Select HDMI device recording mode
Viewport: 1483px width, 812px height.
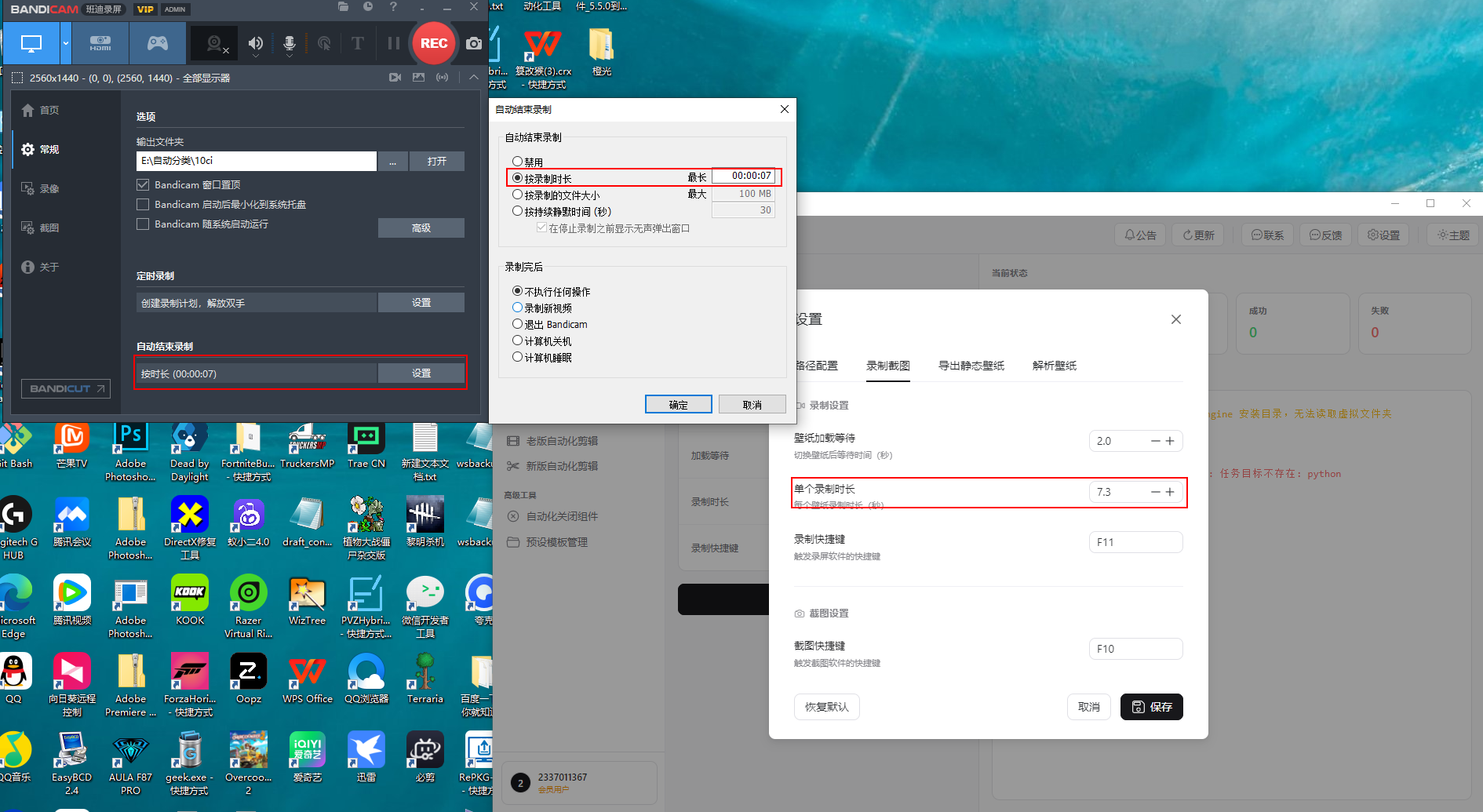[100, 43]
